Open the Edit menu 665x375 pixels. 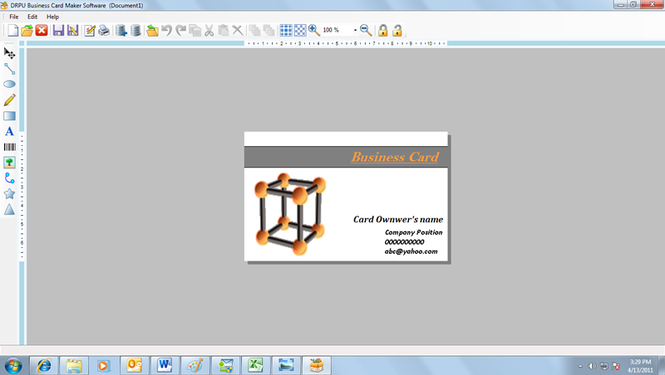click(32, 17)
